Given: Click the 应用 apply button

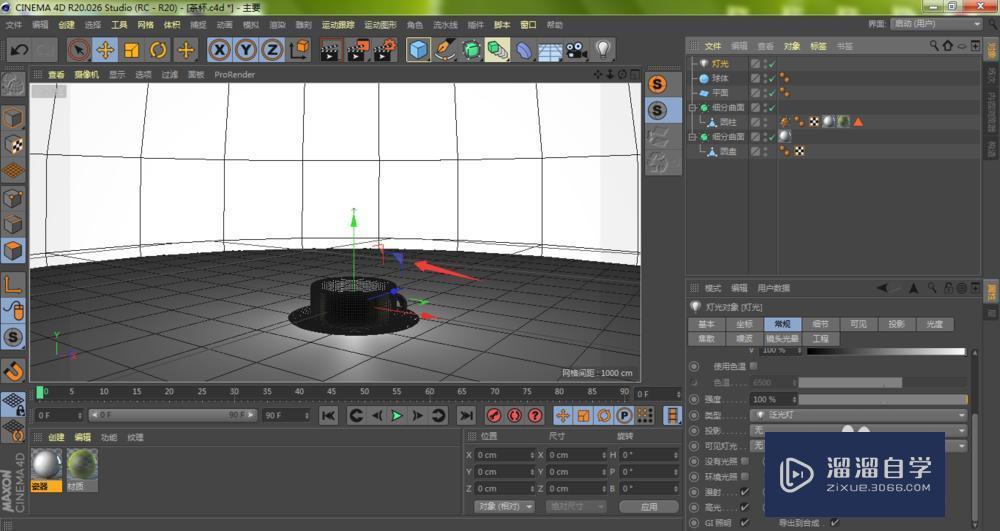Looking at the screenshot, I should pos(649,507).
